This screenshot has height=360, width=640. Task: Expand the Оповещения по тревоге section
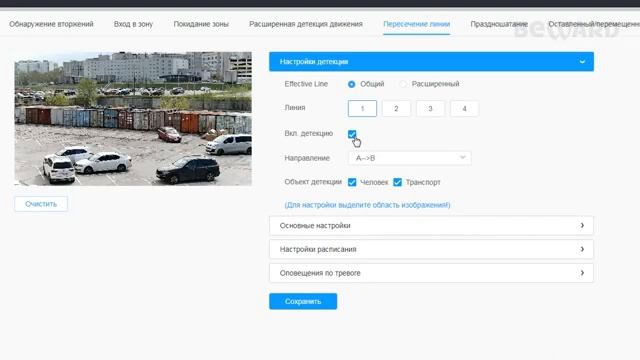[431, 273]
